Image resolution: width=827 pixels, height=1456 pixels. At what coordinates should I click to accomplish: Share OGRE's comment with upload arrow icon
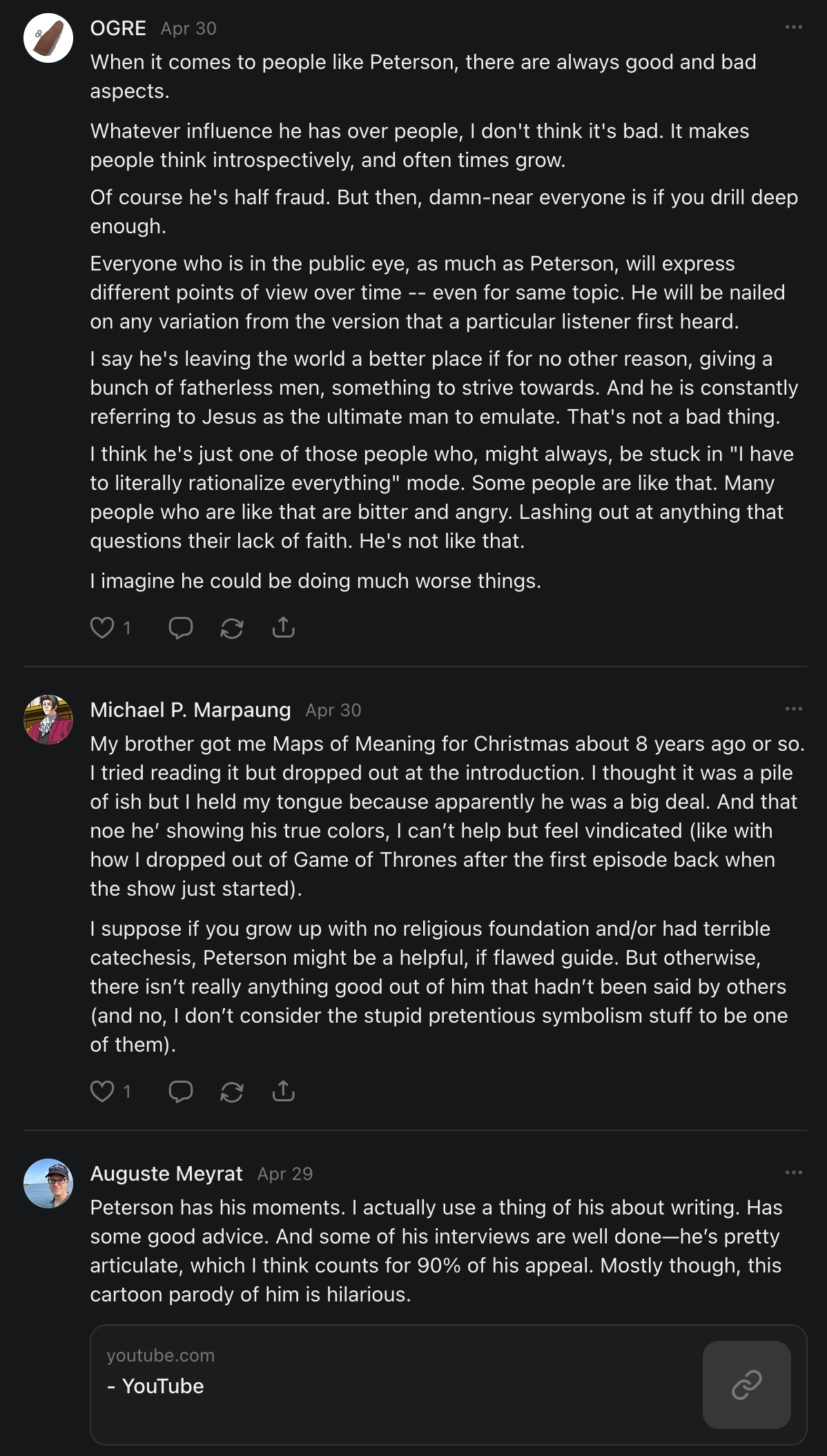pyautogui.click(x=284, y=627)
